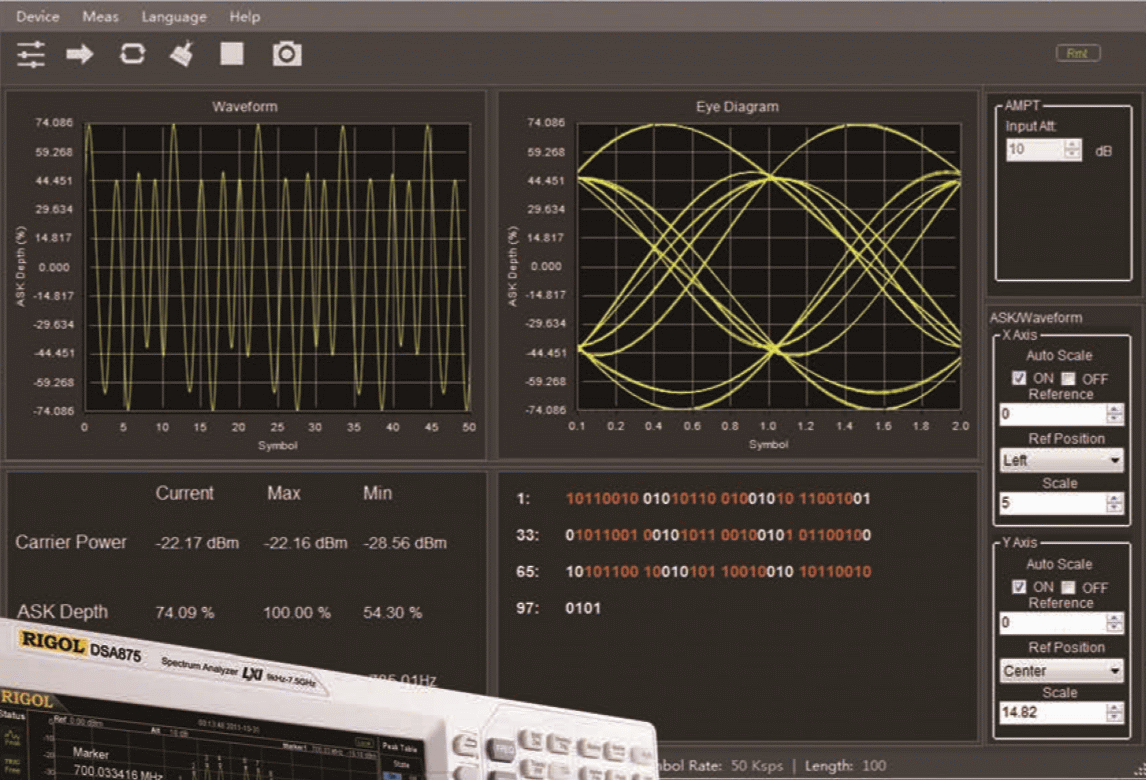Open the Meas menu

pyautogui.click(x=101, y=16)
